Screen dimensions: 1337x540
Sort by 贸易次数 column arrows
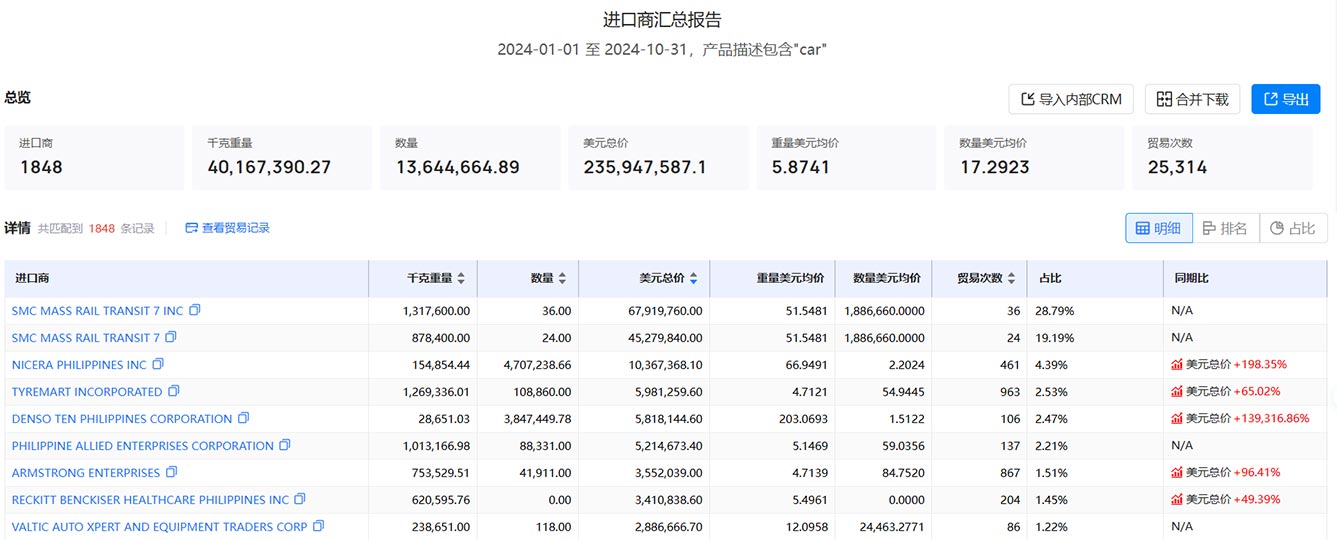pos(1012,279)
